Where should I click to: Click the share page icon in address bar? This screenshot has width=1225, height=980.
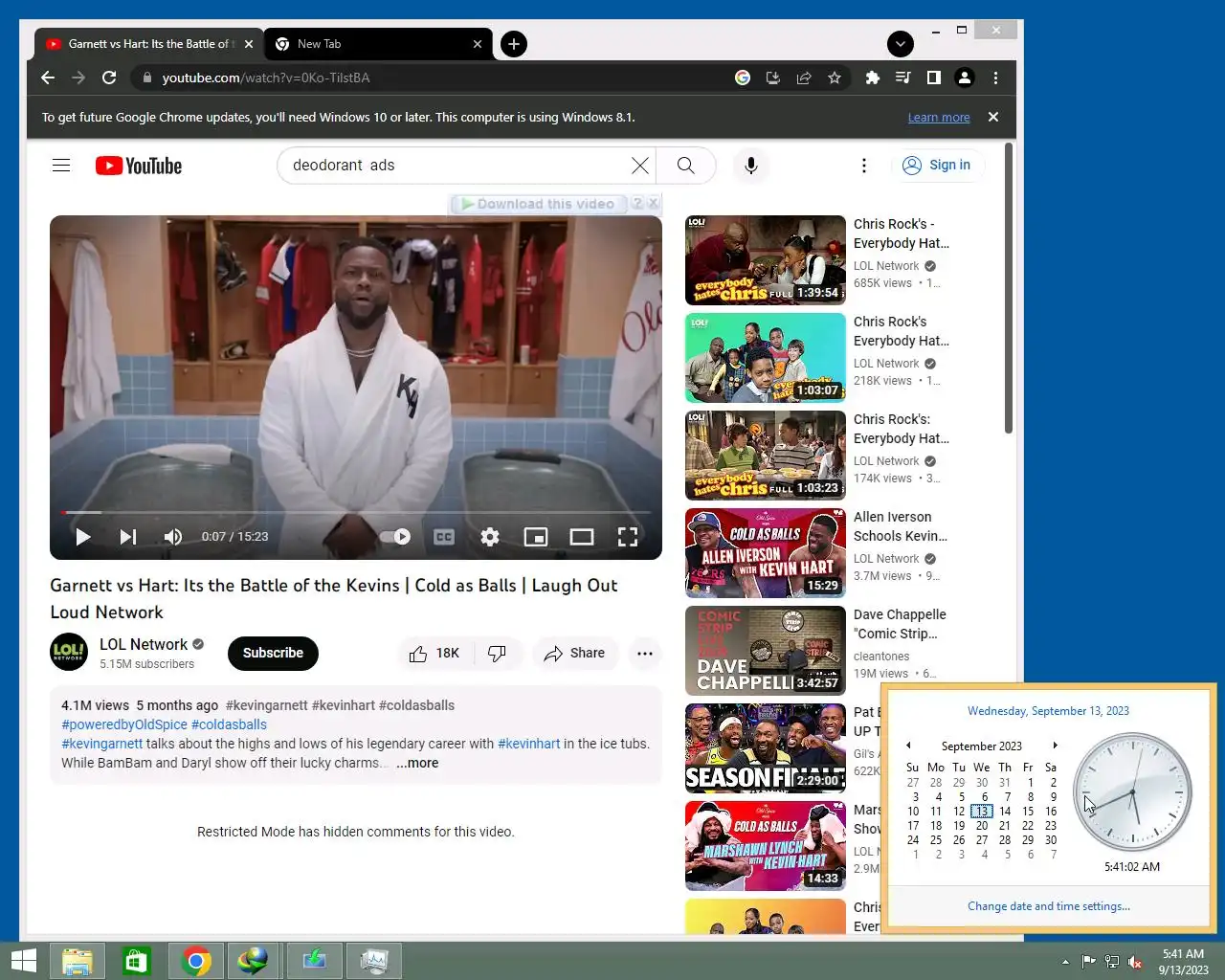[804, 78]
